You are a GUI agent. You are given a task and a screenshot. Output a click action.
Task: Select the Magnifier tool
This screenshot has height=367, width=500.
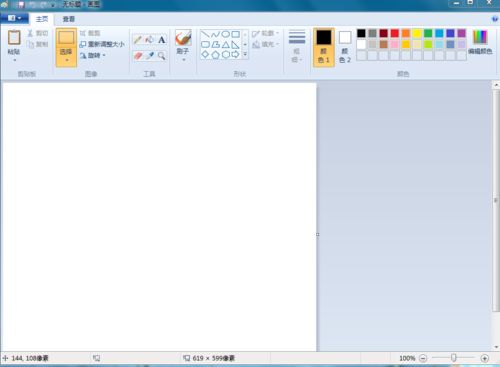[162, 56]
